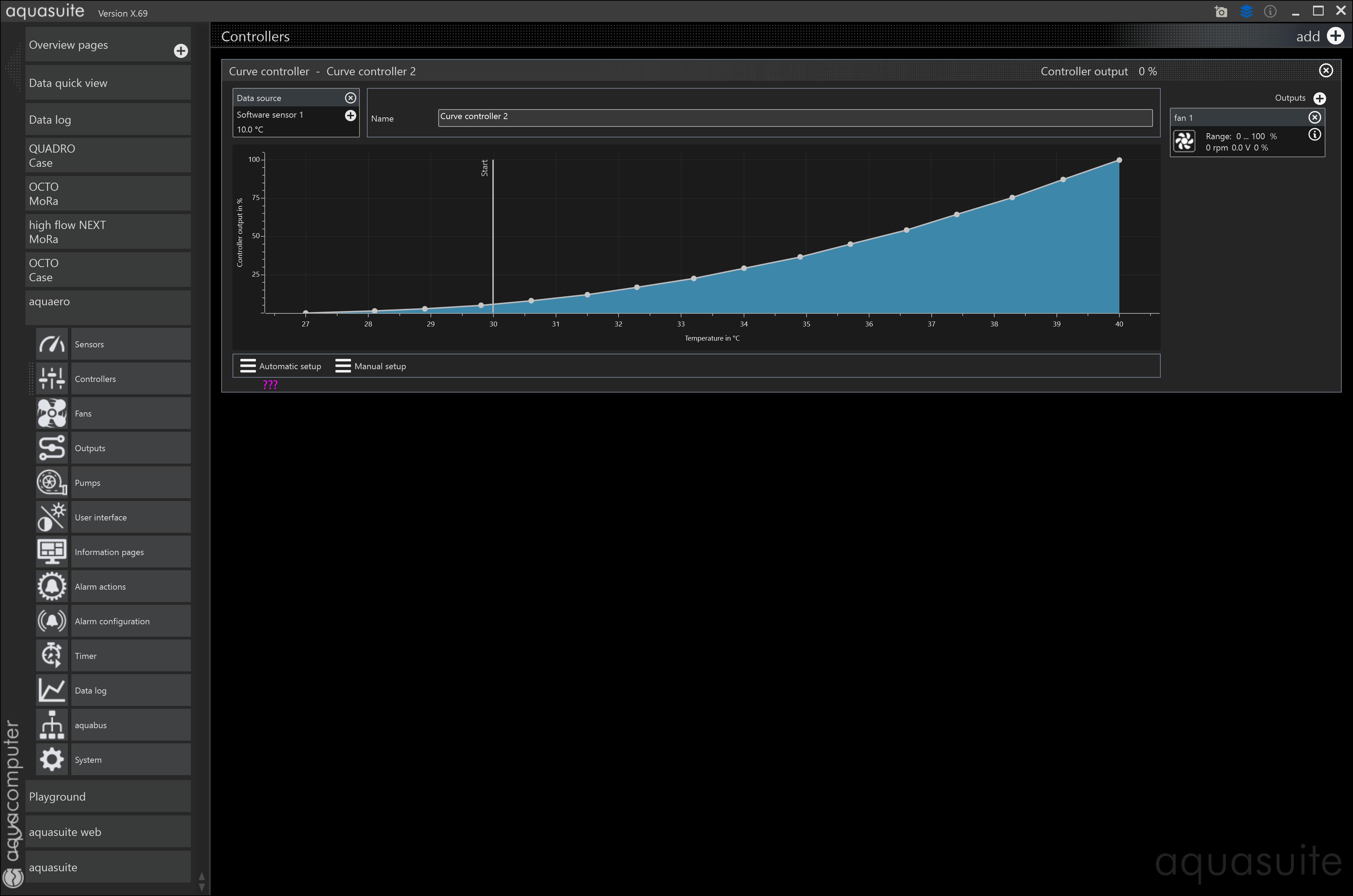Open the Playground section
Image resolution: width=1353 pixels, height=896 pixels.
tap(107, 797)
